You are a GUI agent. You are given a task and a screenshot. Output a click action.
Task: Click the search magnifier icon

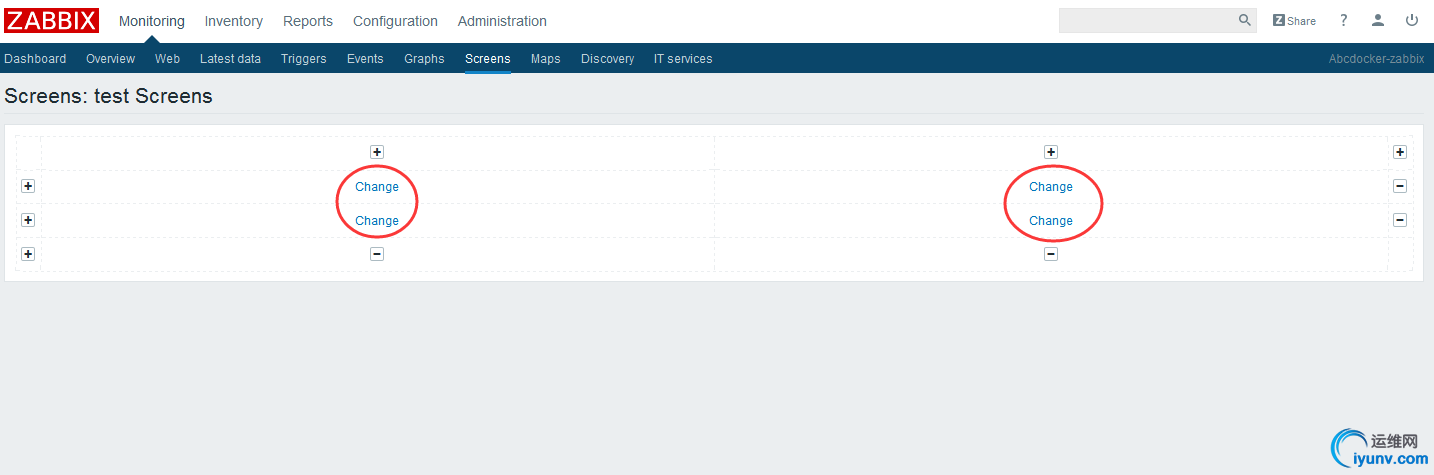tap(1245, 20)
